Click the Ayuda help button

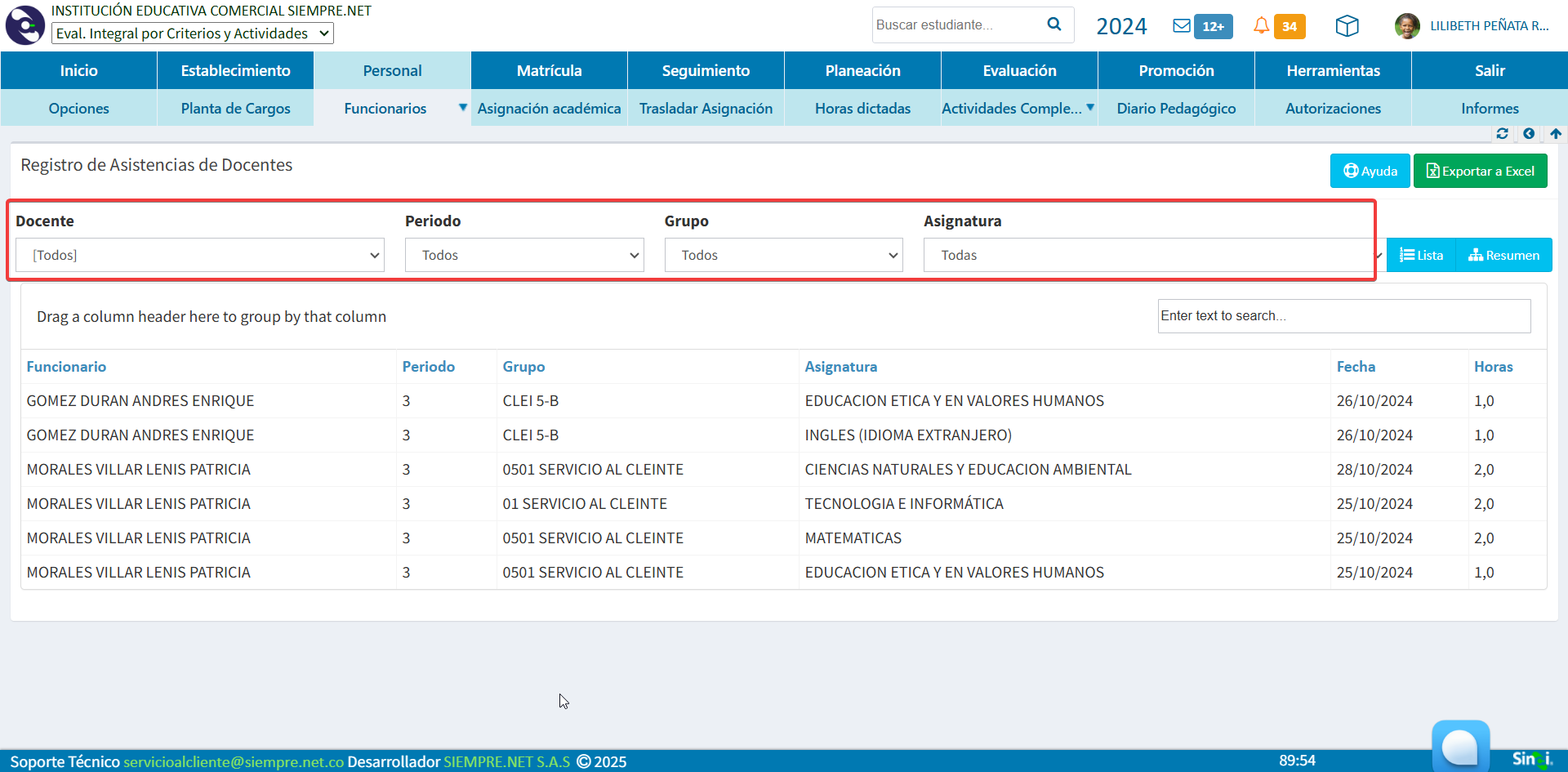(1370, 171)
